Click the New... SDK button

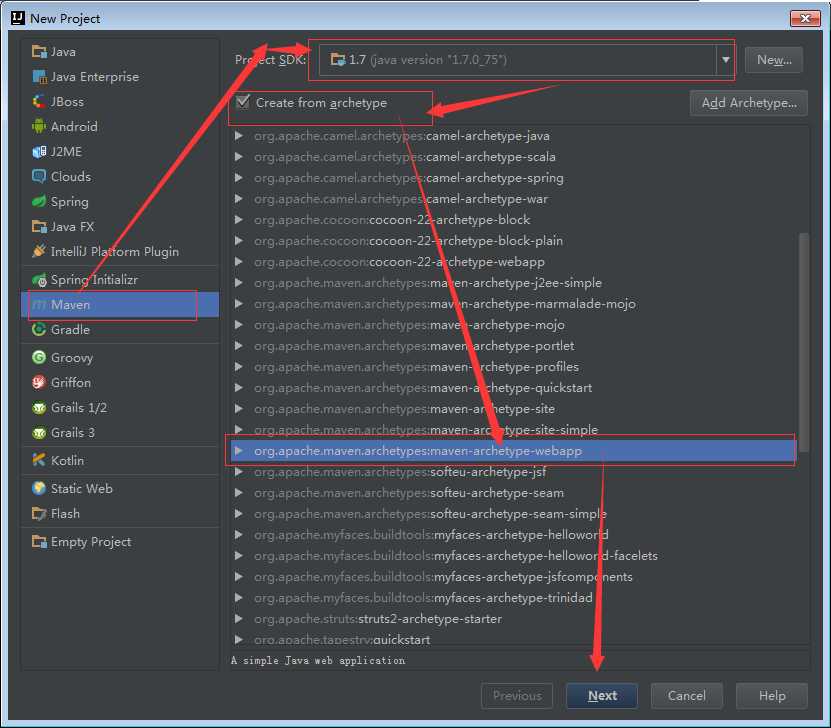774,60
